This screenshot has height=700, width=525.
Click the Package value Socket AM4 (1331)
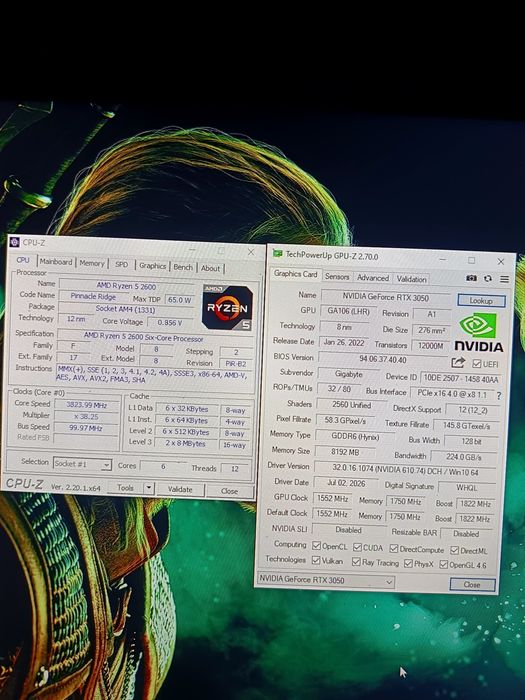[125, 308]
